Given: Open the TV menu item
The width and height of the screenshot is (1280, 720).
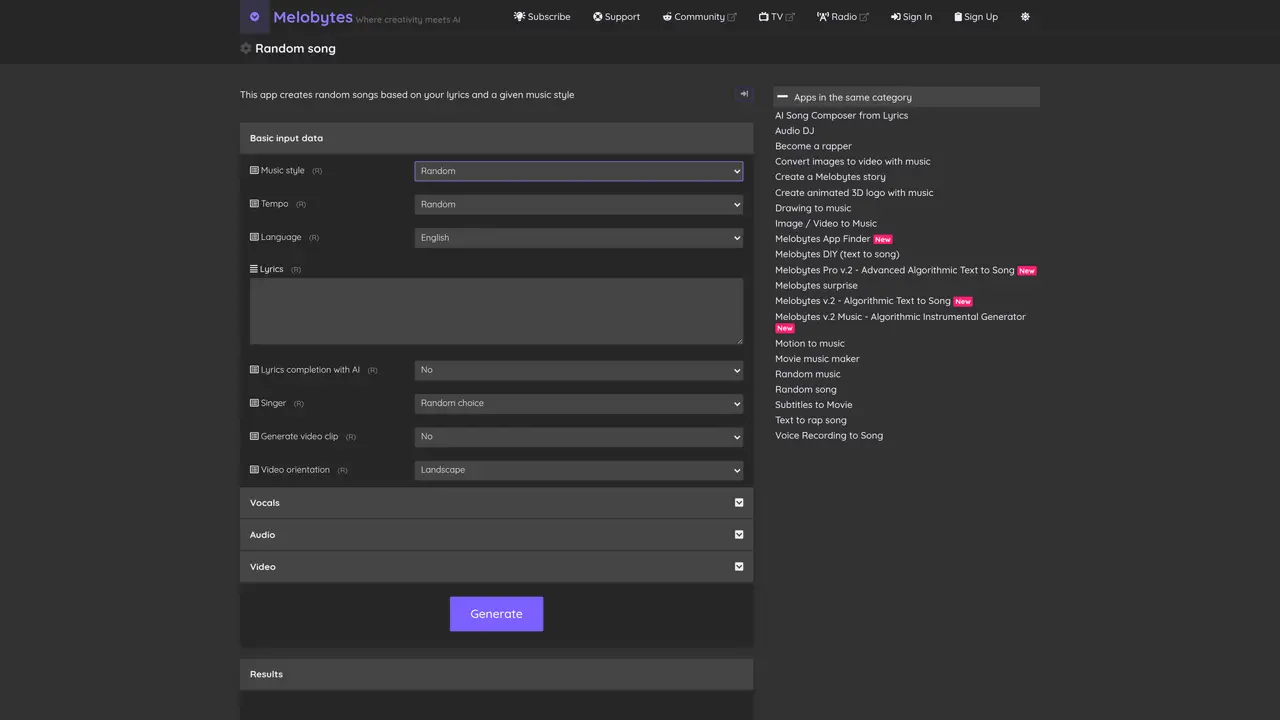Looking at the screenshot, I should click(777, 17).
